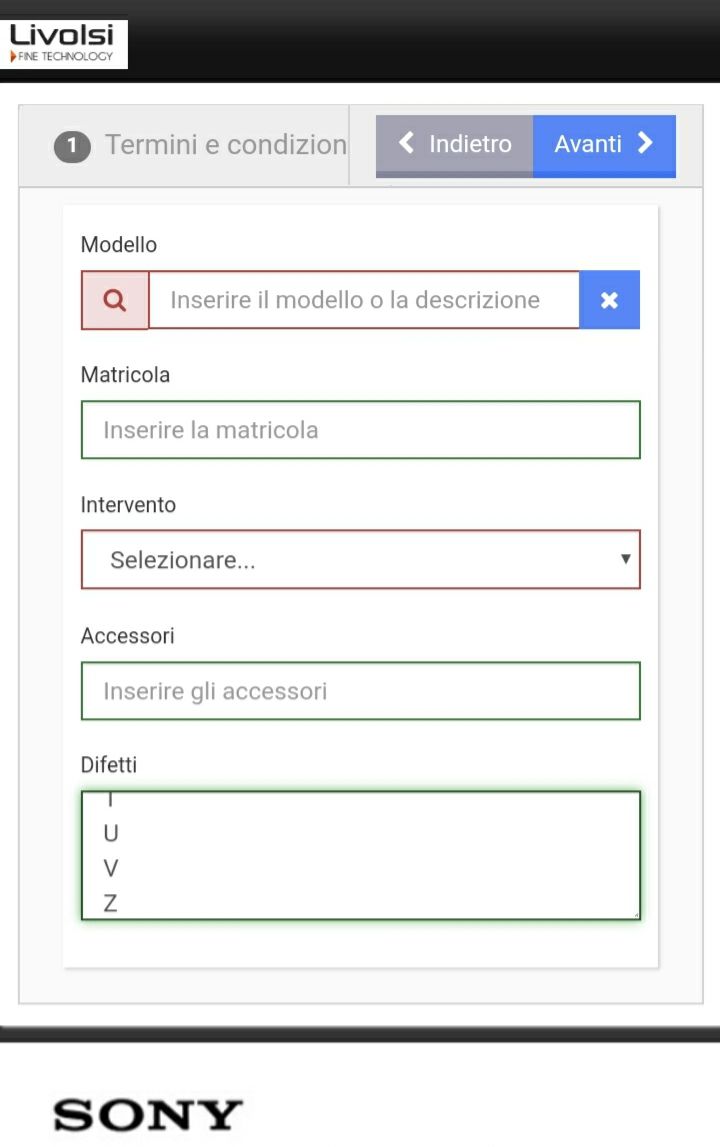Place cursor on the V line in Difetti
The height and width of the screenshot is (1147, 720).
click(111, 868)
